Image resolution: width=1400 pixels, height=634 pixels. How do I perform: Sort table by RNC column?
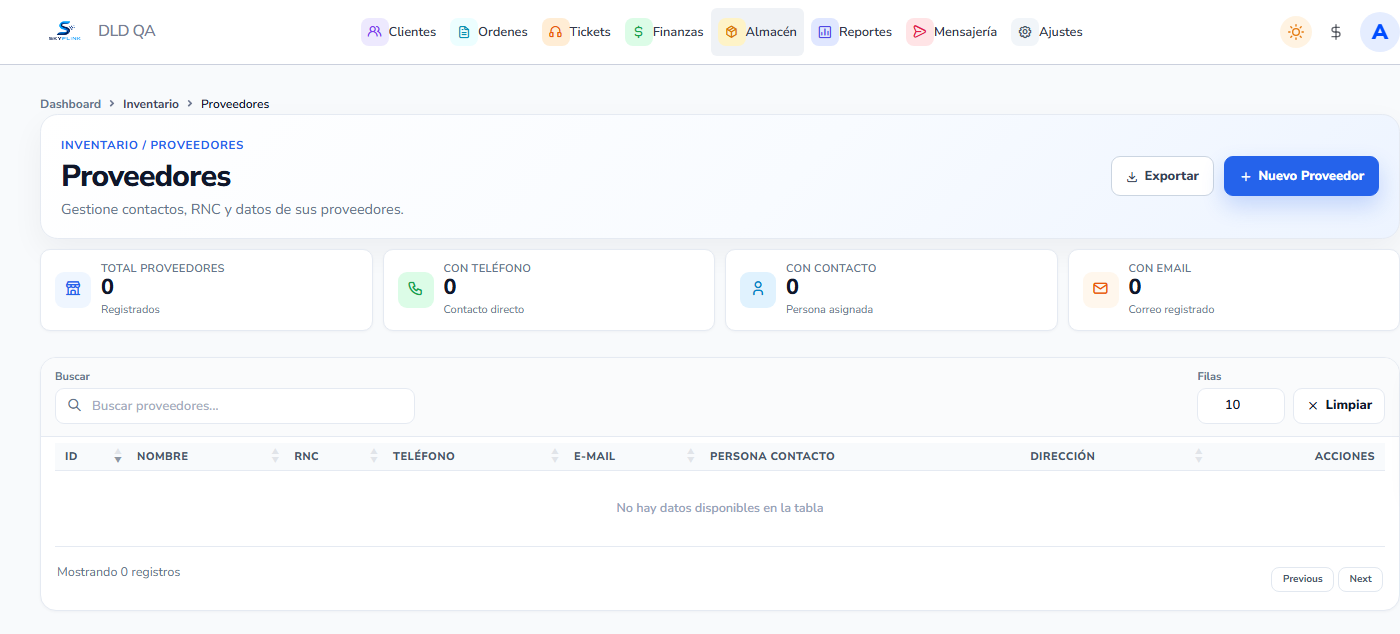(x=333, y=456)
